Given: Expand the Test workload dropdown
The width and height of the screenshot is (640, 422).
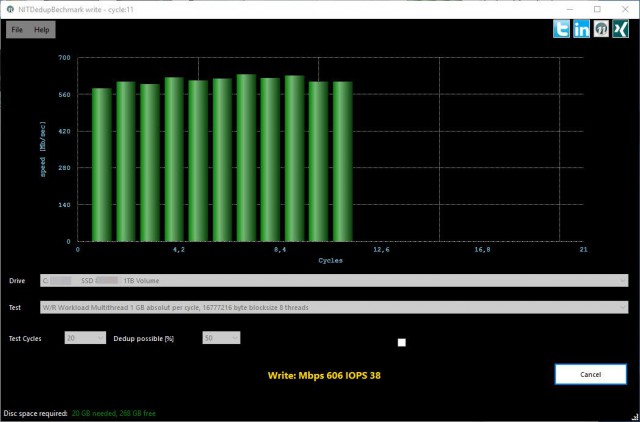Looking at the screenshot, I should tap(334, 307).
